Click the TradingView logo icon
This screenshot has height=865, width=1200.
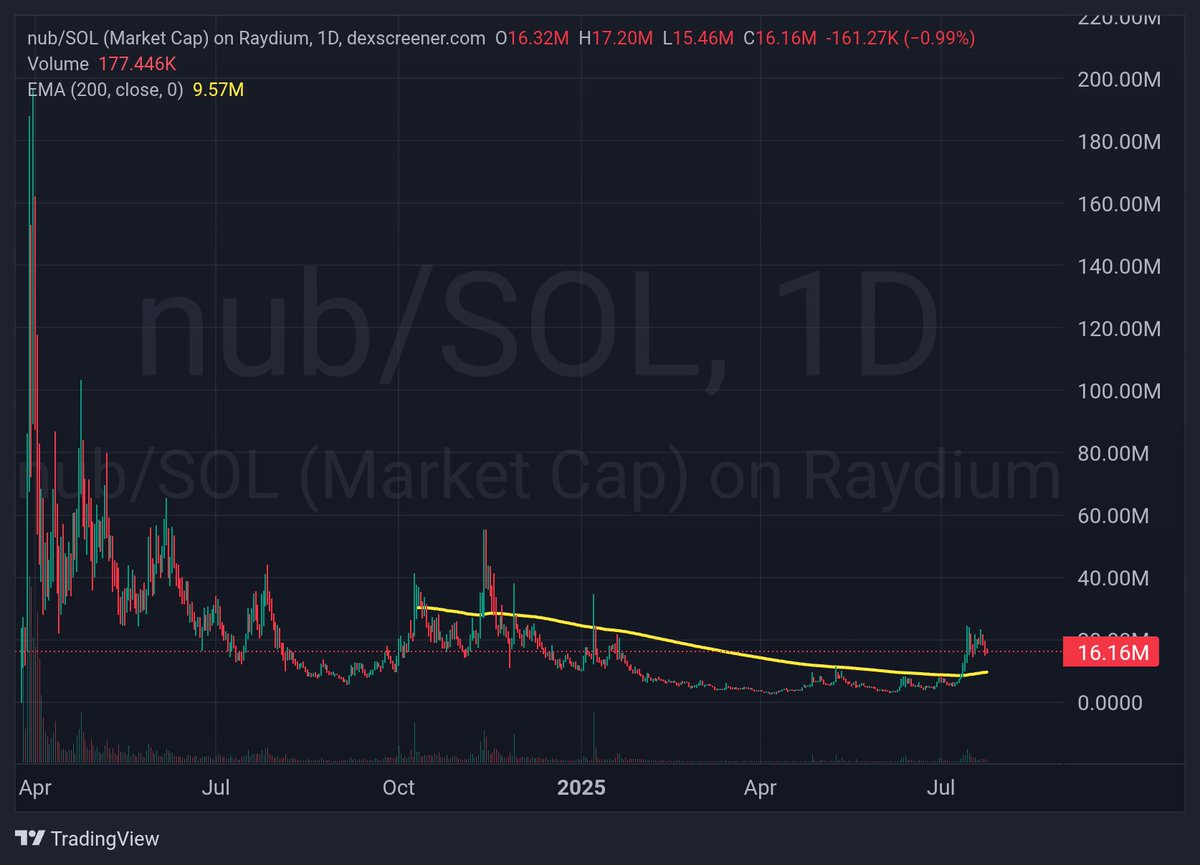pyautogui.click(x=30, y=838)
